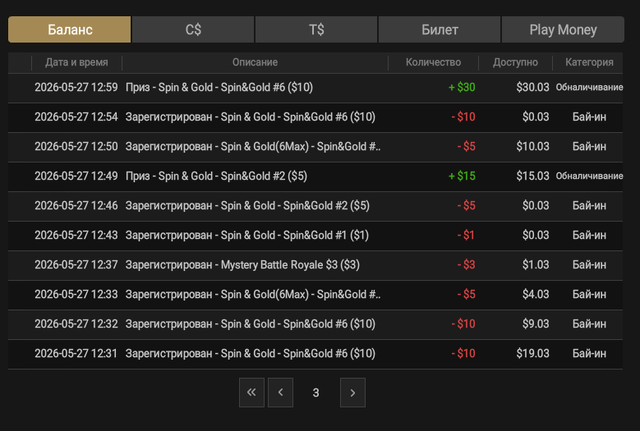Switch to the Баланс tab

coord(69,29)
